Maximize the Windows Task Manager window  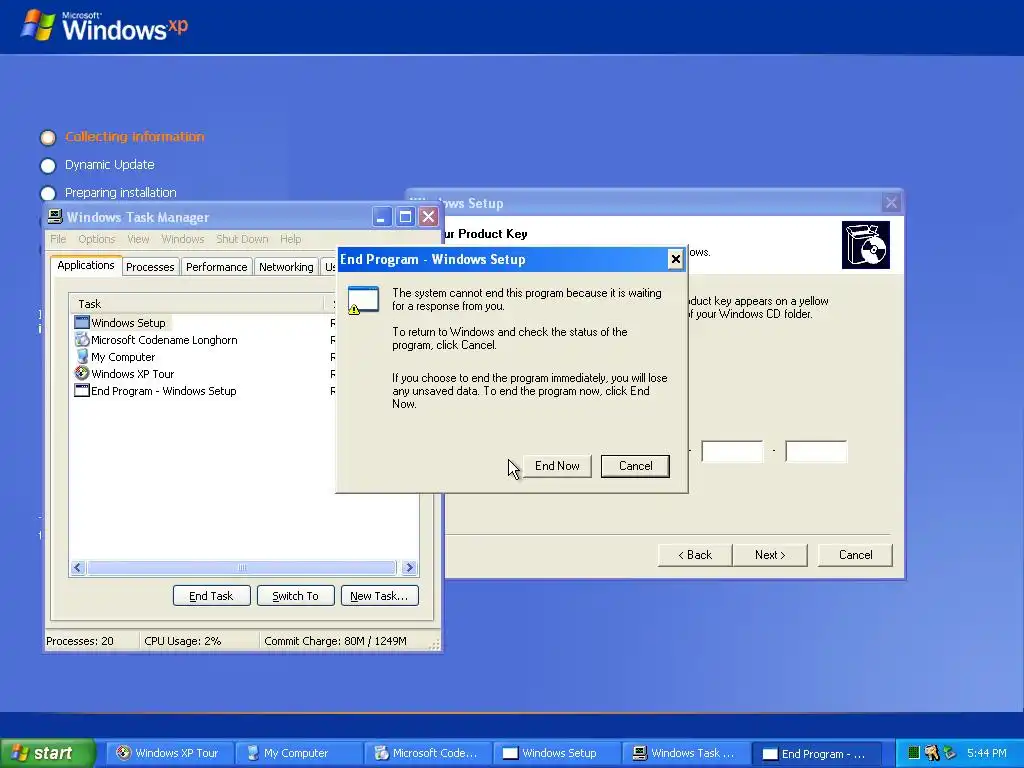[405, 217]
